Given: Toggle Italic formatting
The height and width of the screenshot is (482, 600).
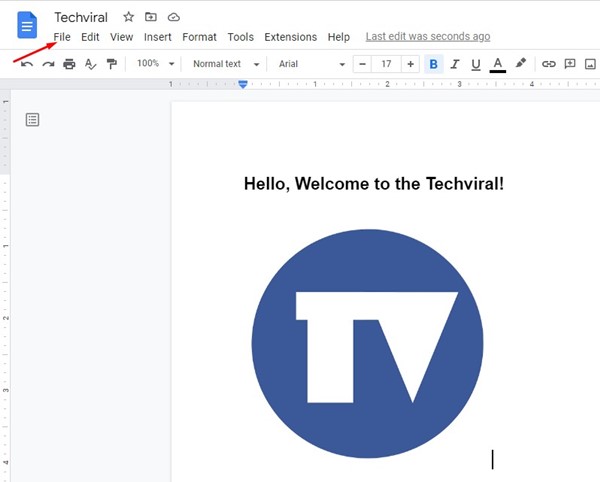Looking at the screenshot, I should [x=455, y=64].
